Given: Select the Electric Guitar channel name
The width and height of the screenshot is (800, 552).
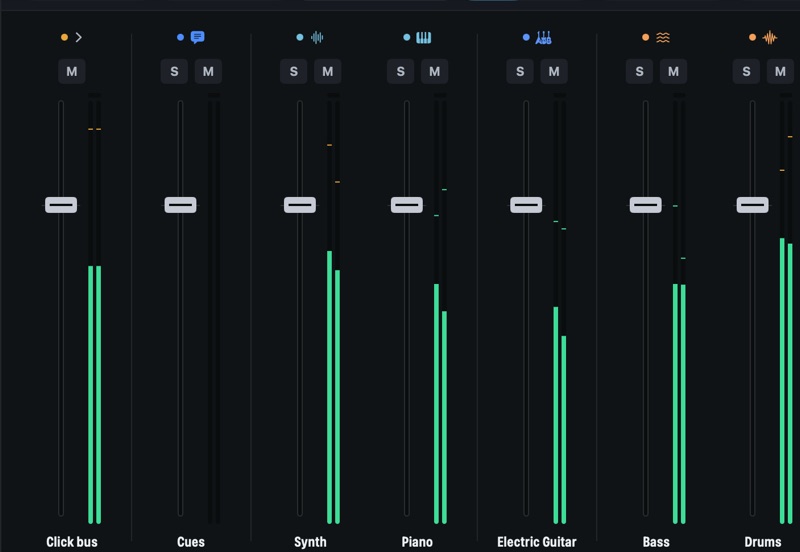Looking at the screenshot, I should tap(537, 542).
